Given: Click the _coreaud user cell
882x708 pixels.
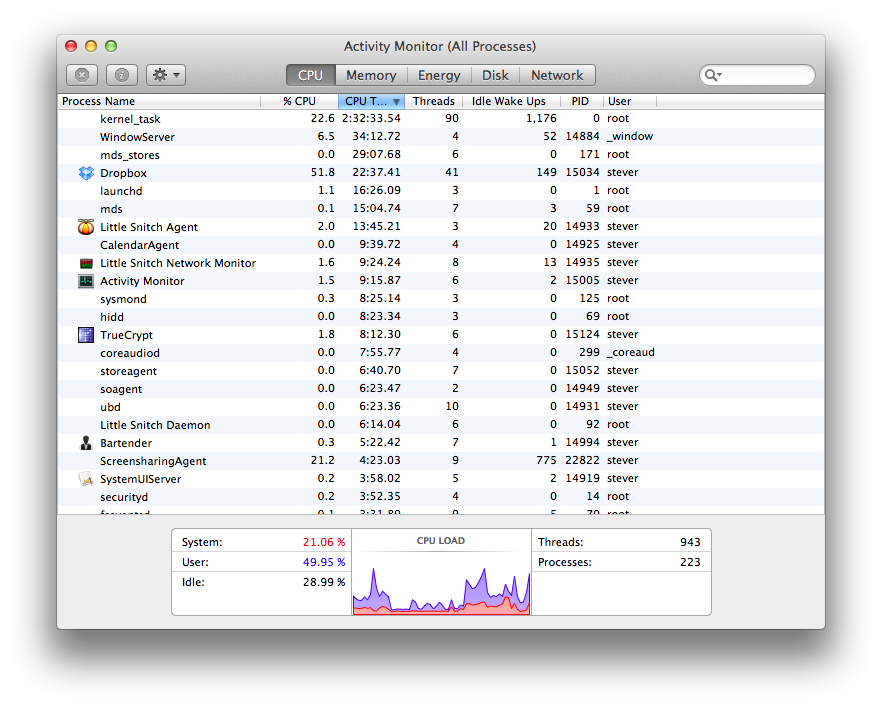Looking at the screenshot, I should coord(631,352).
